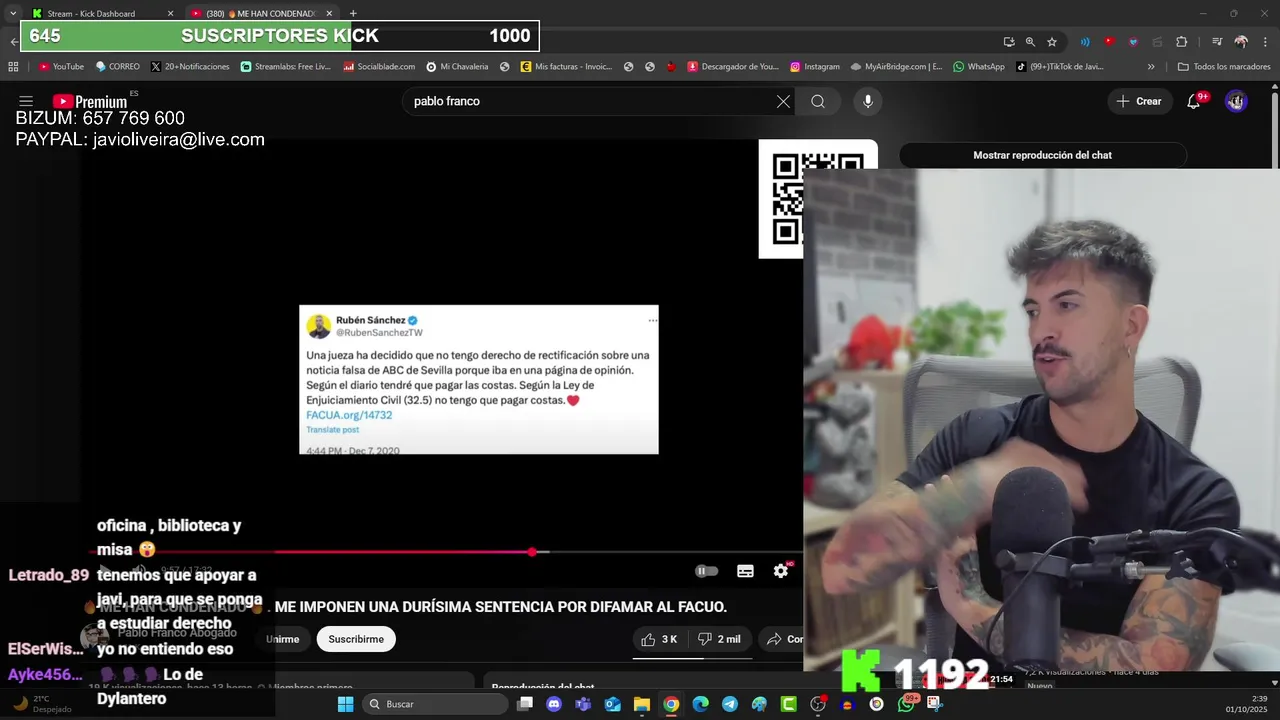
Task: Open the CORREO bookmark
Action: 117,67
